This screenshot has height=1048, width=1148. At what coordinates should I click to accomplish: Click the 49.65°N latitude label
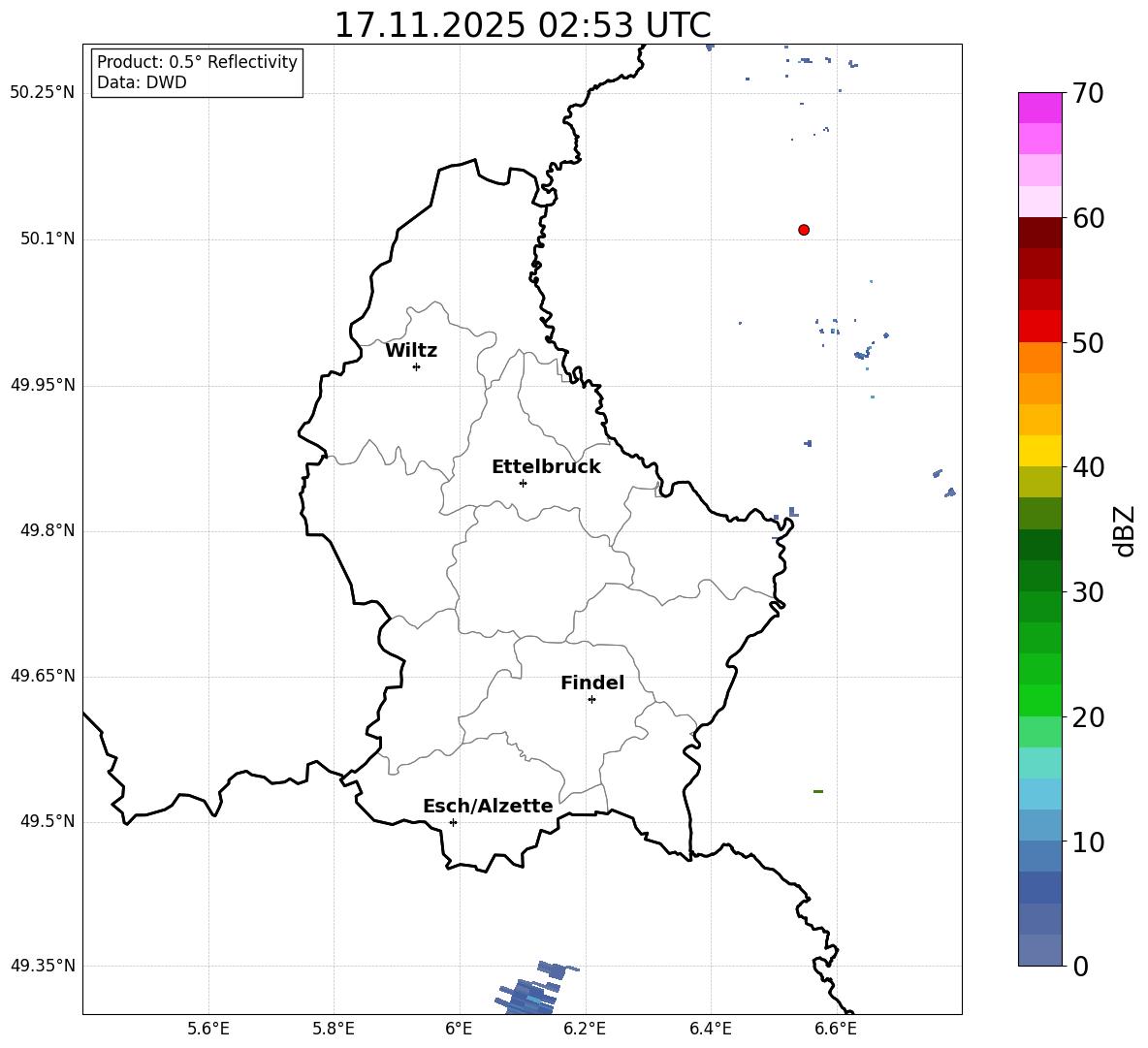pyautogui.click(x=43, y=675)
